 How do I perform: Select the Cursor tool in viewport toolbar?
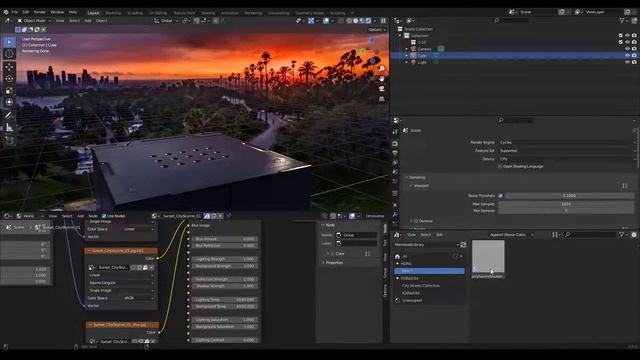tap(9, 54)
